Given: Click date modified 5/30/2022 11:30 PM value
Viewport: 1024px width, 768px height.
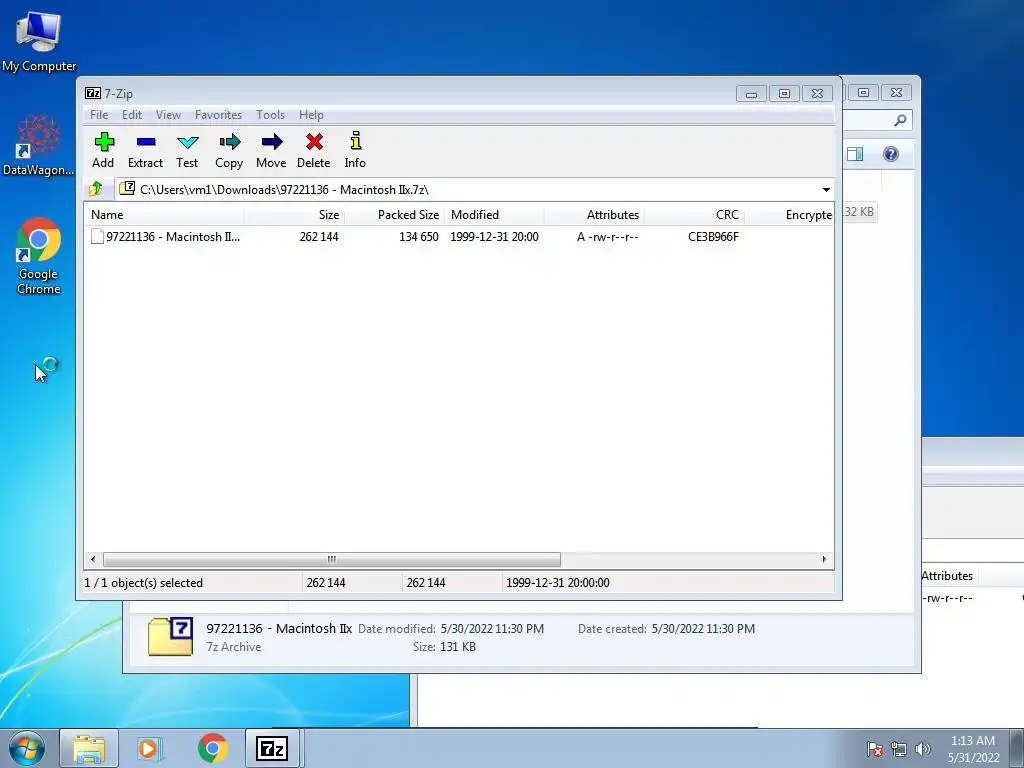Looking at the screenshot, I should coord(492,629).
